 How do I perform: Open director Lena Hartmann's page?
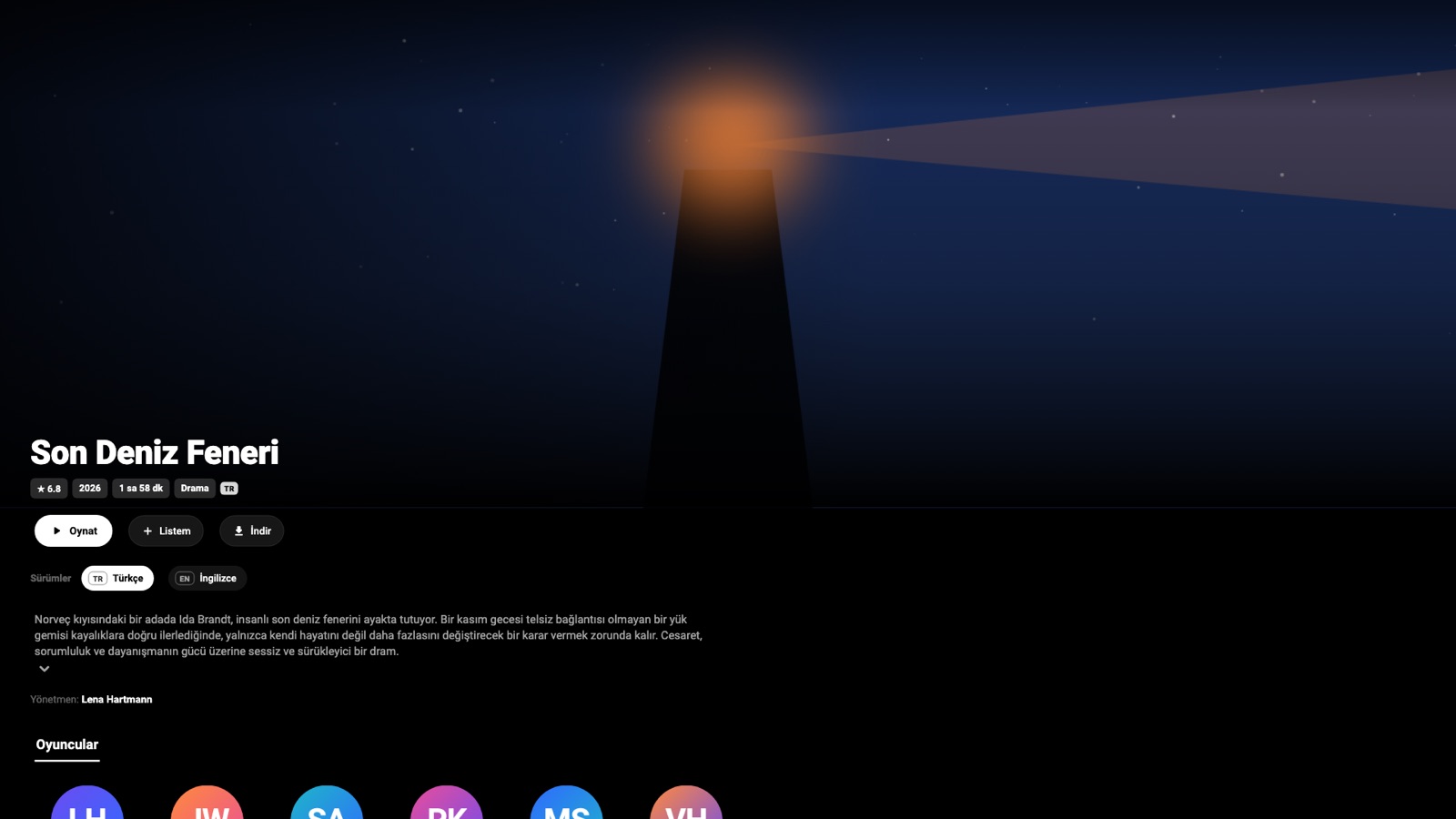coord(116,700)
